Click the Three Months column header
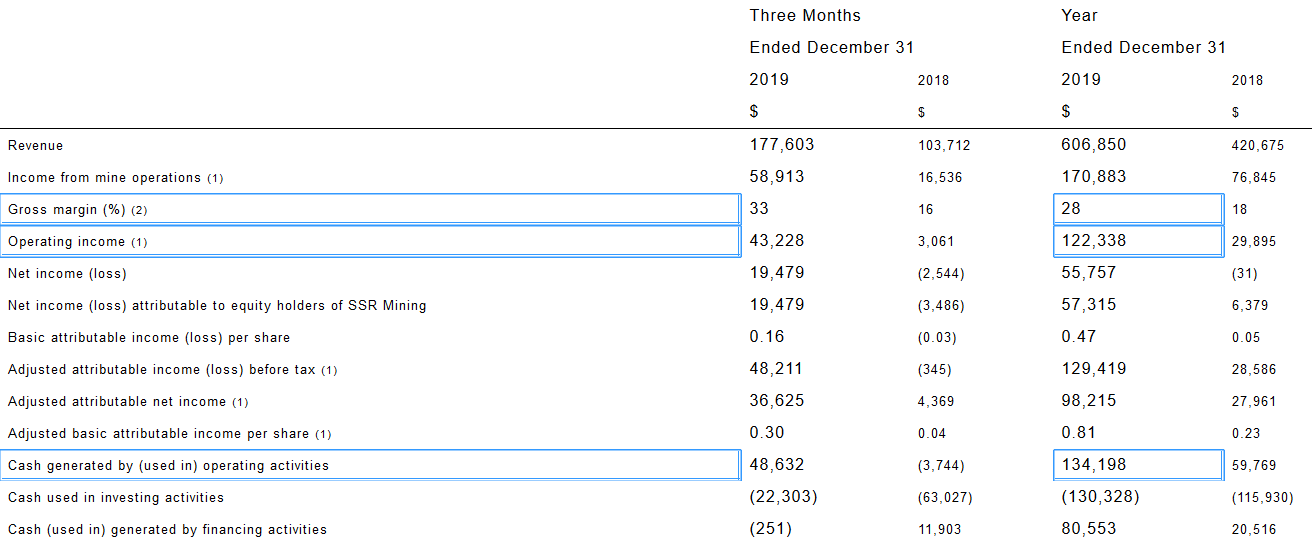1312x557 pixels. click(805, 16)
